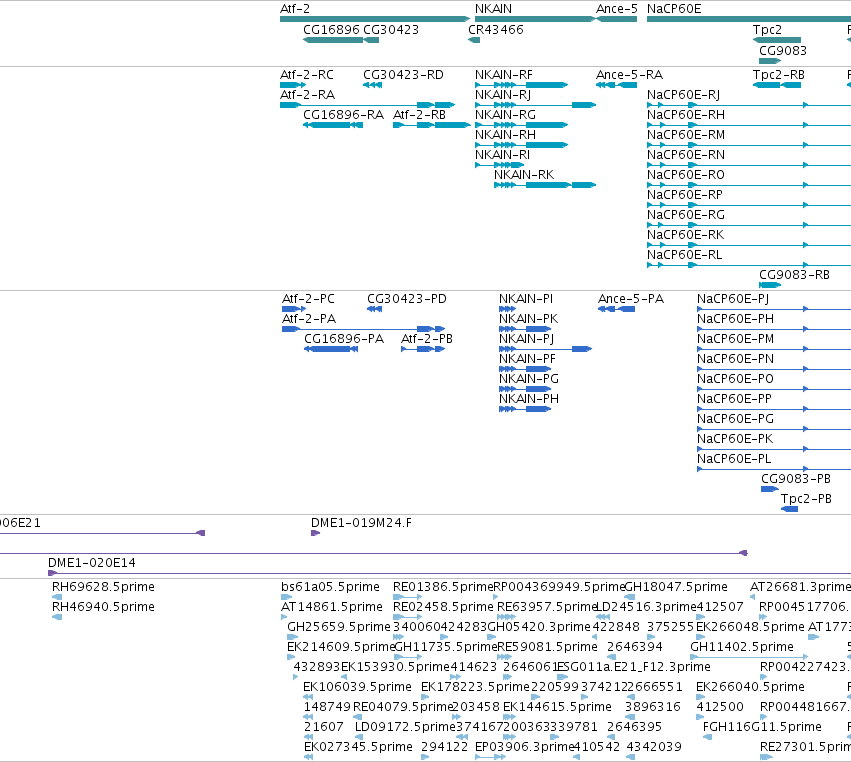The height and width of the screenshot is (762, 851).
Task: Open EST EK266040.5prime
Action: (x=701, y=697)
